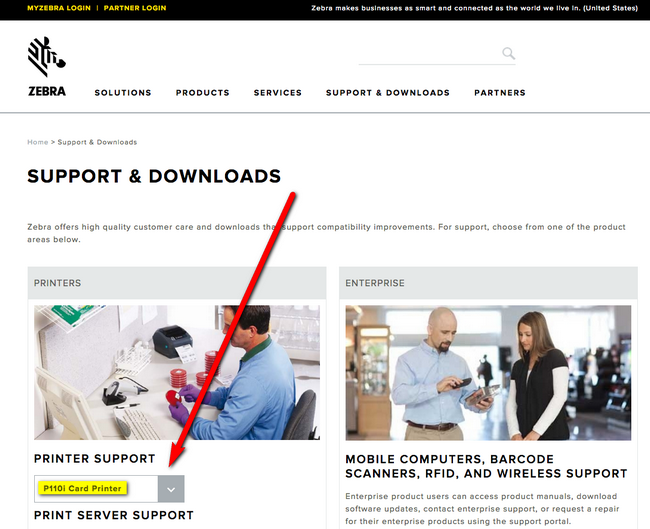Screen dimensions: 650x529
Task: Open Mobile Computers, Barcode Scanners support heading
Action: pos(486,466)
